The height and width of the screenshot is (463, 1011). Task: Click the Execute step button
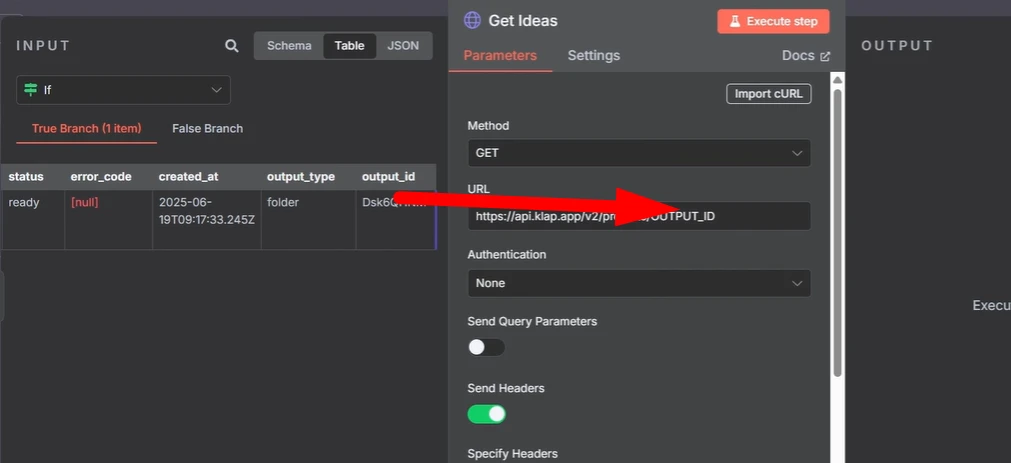tap(773, 21)
